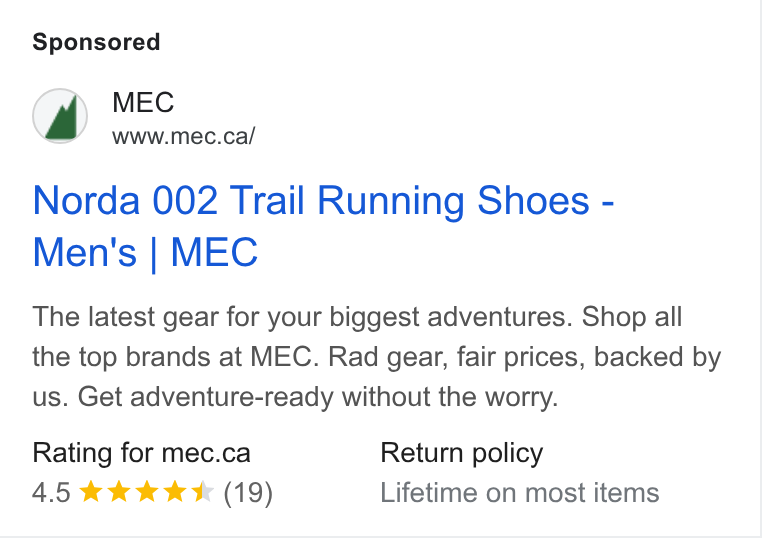The height and width of the screenshot is (538, 762).
Task: Select the MEC advertiser name
Action: click(x=143, y=102)
